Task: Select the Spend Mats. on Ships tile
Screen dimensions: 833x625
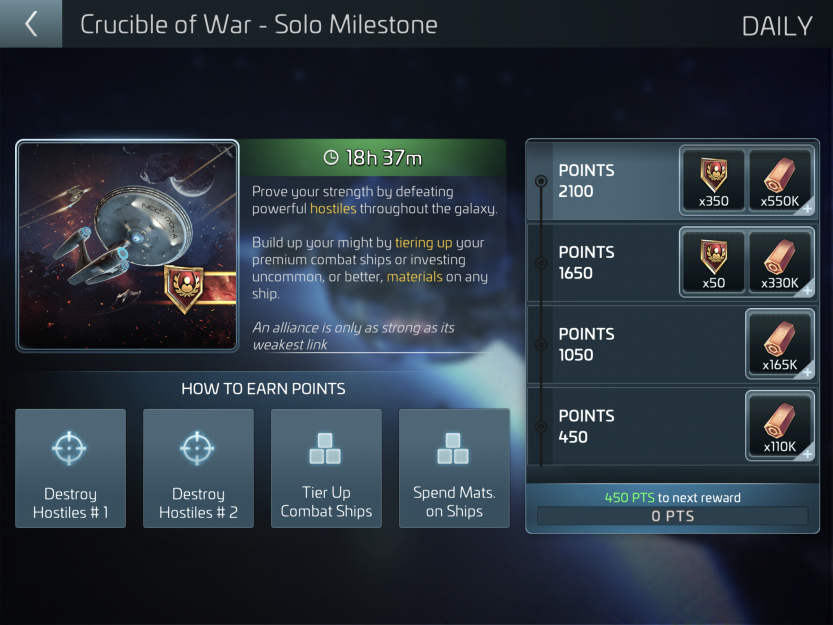Action: [454, 468]
